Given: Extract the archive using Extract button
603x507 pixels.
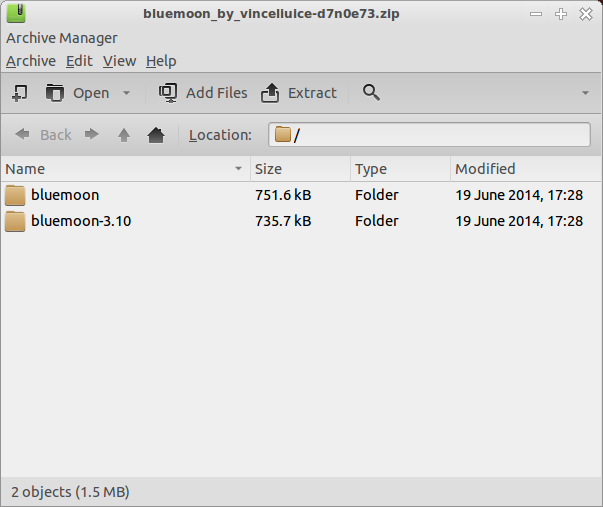Looking at the screenshot, I should pos(299,93).
